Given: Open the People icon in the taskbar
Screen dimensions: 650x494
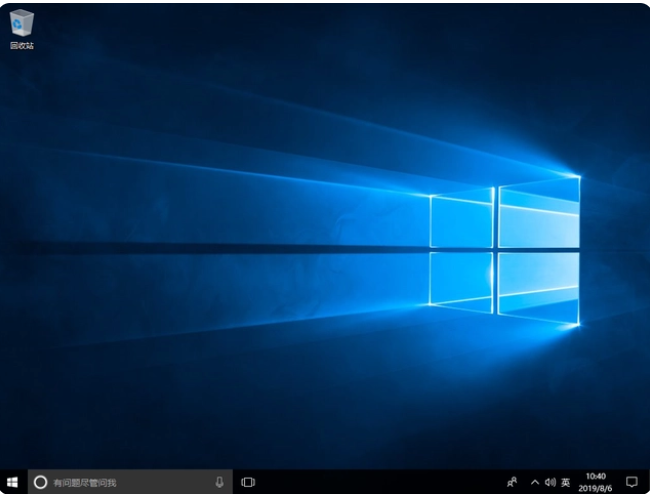Looking at the screenshot, I should [512, 482].
